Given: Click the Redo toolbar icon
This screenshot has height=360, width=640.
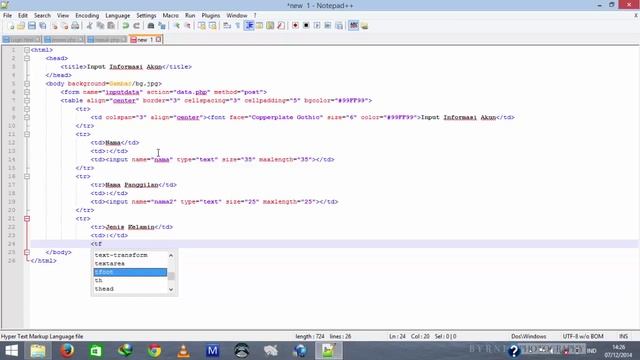Looking at the screenshot, I should point(137,26).
